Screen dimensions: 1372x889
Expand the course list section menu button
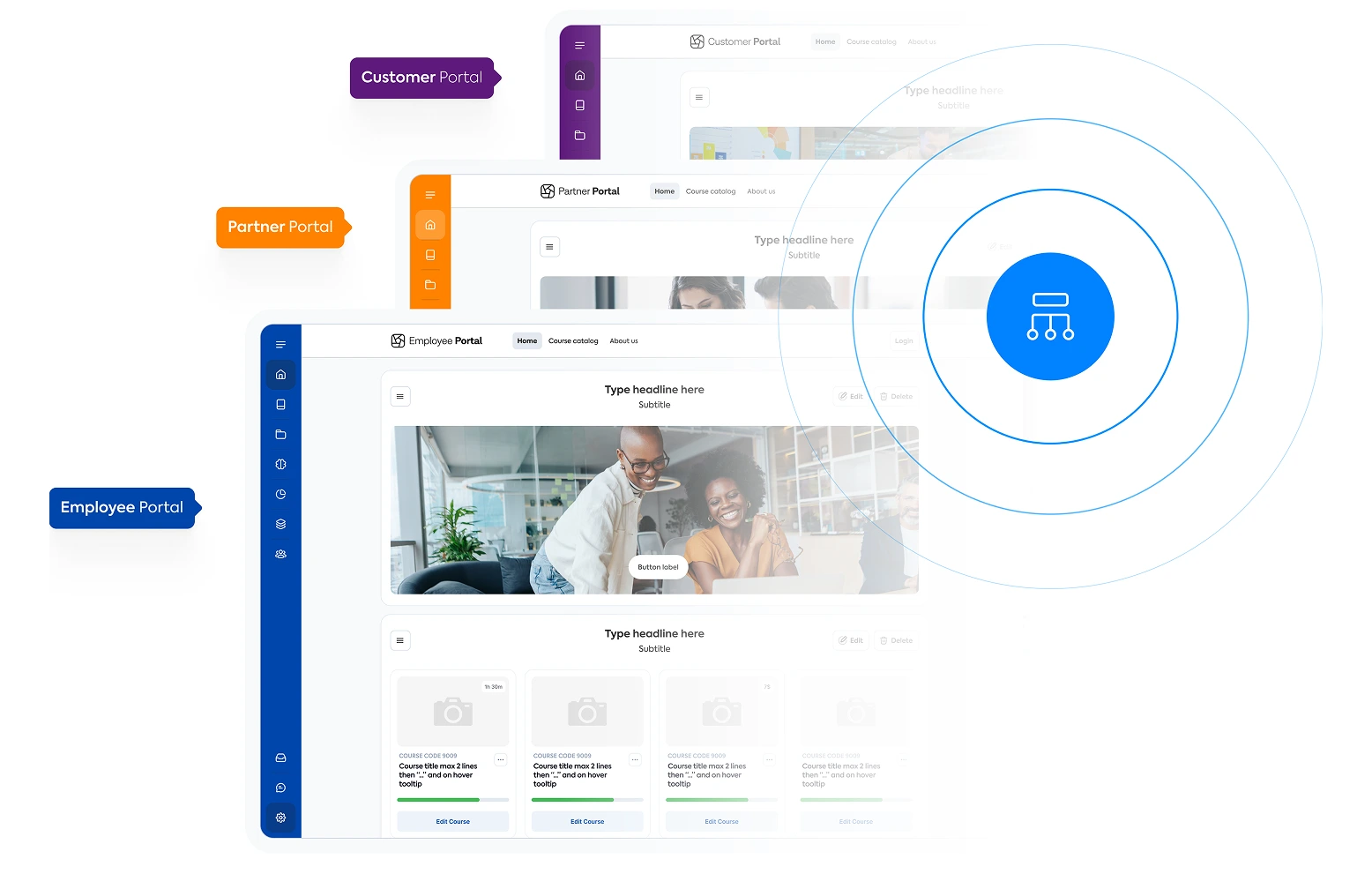(x=400, y=640)
